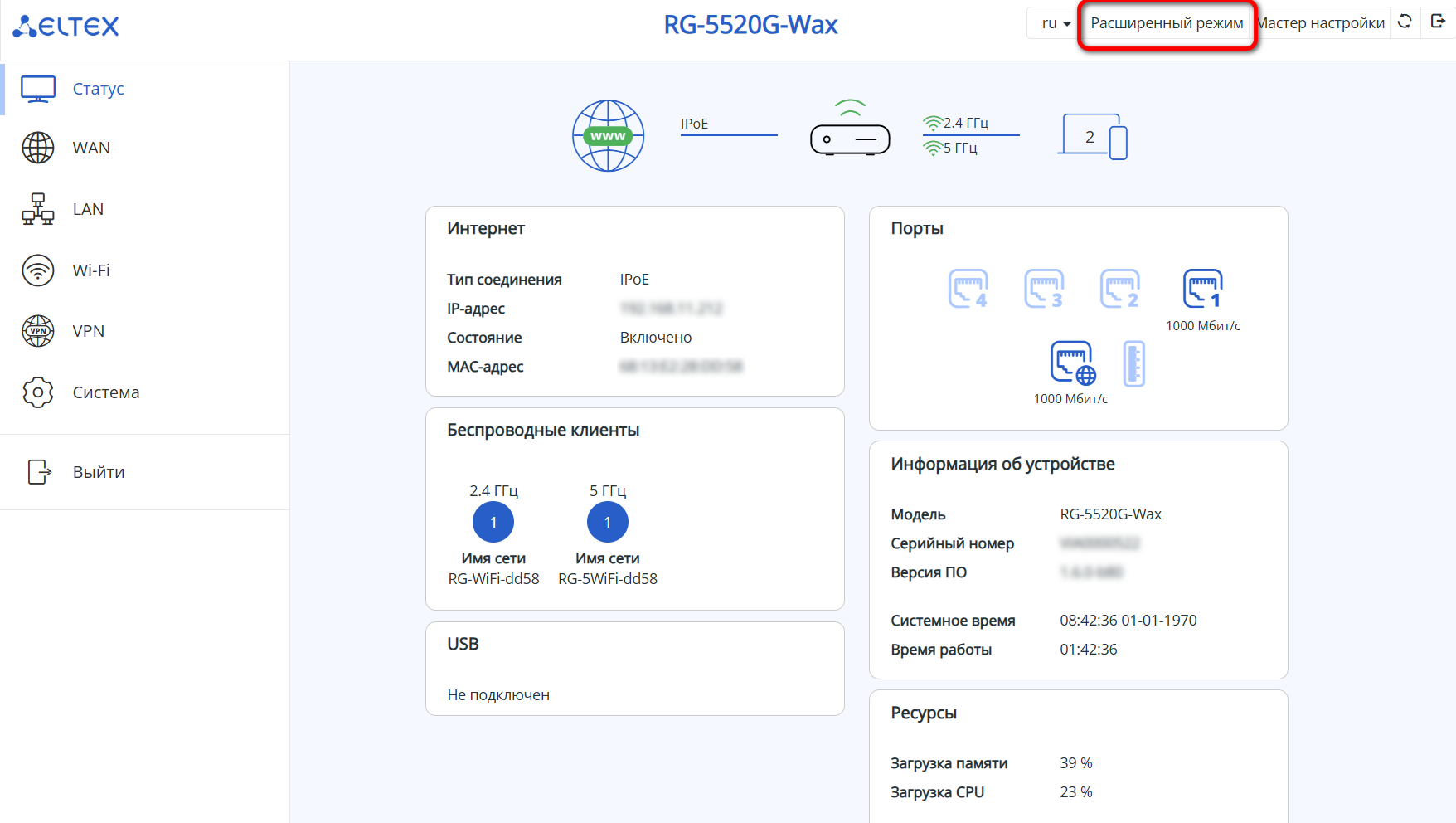
Task: Click the blurred MAC-адрес value
Action: click(682, 367)
